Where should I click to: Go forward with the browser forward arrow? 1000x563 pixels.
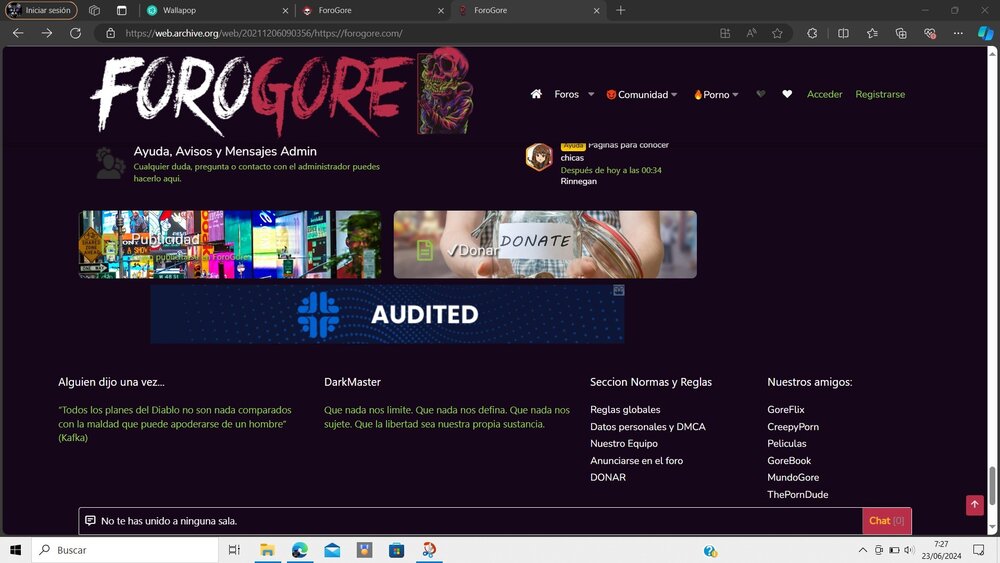pyautogui.click(x=47, y=33)
